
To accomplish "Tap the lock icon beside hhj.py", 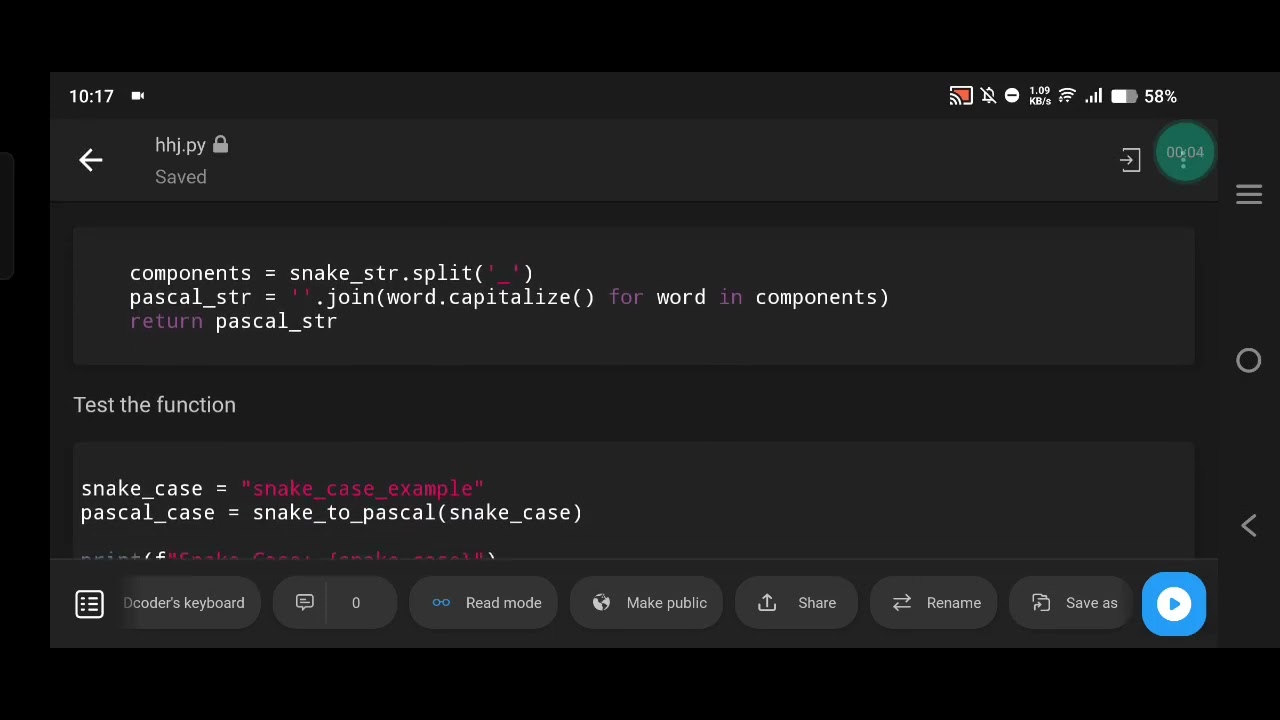I will coord(220,145).
